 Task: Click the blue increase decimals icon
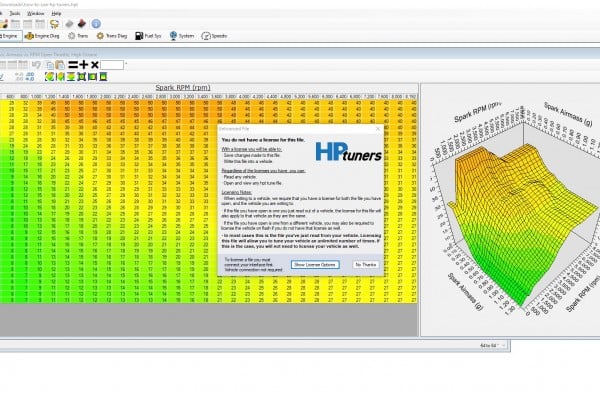(x=30, y=77)
